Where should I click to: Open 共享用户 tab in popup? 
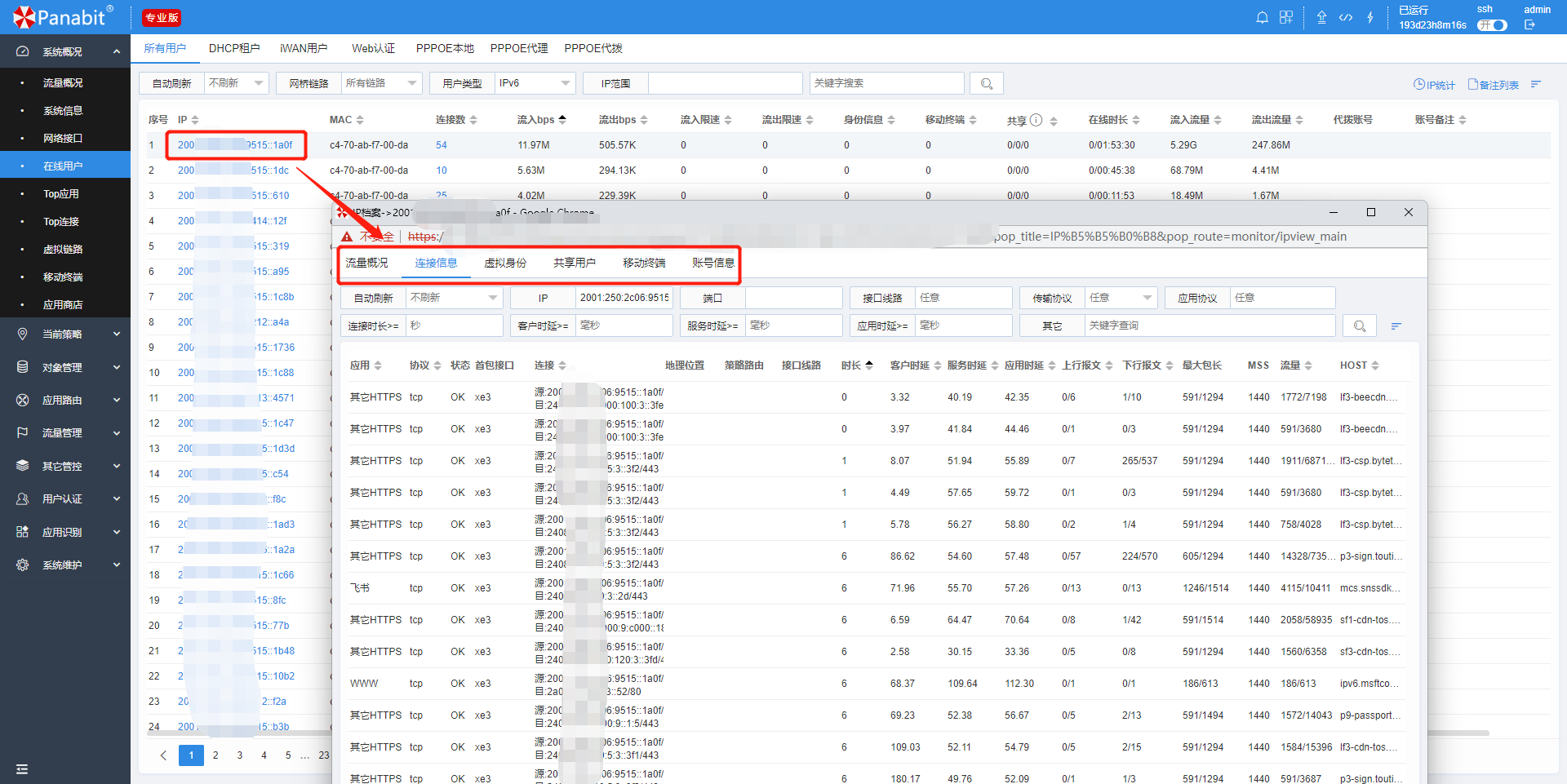pyautogui.click(x=575, y=263)
